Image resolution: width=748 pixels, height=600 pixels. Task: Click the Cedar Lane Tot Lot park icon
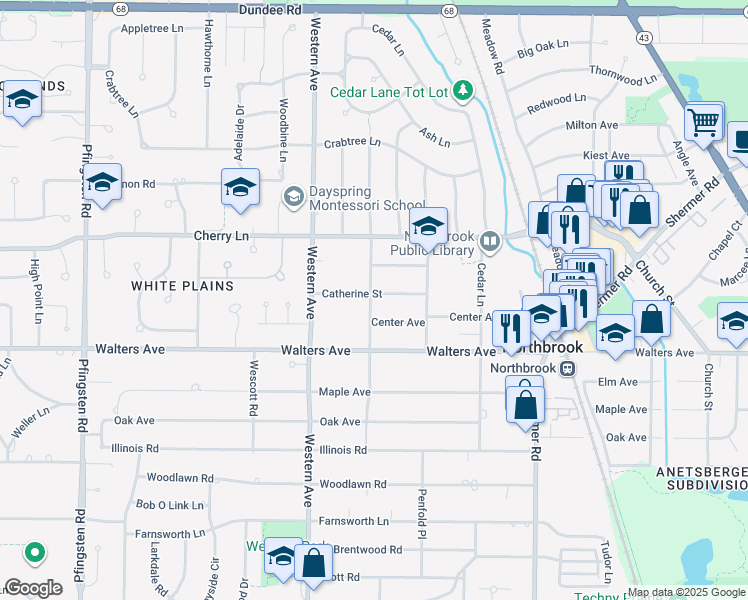(462, 91)
